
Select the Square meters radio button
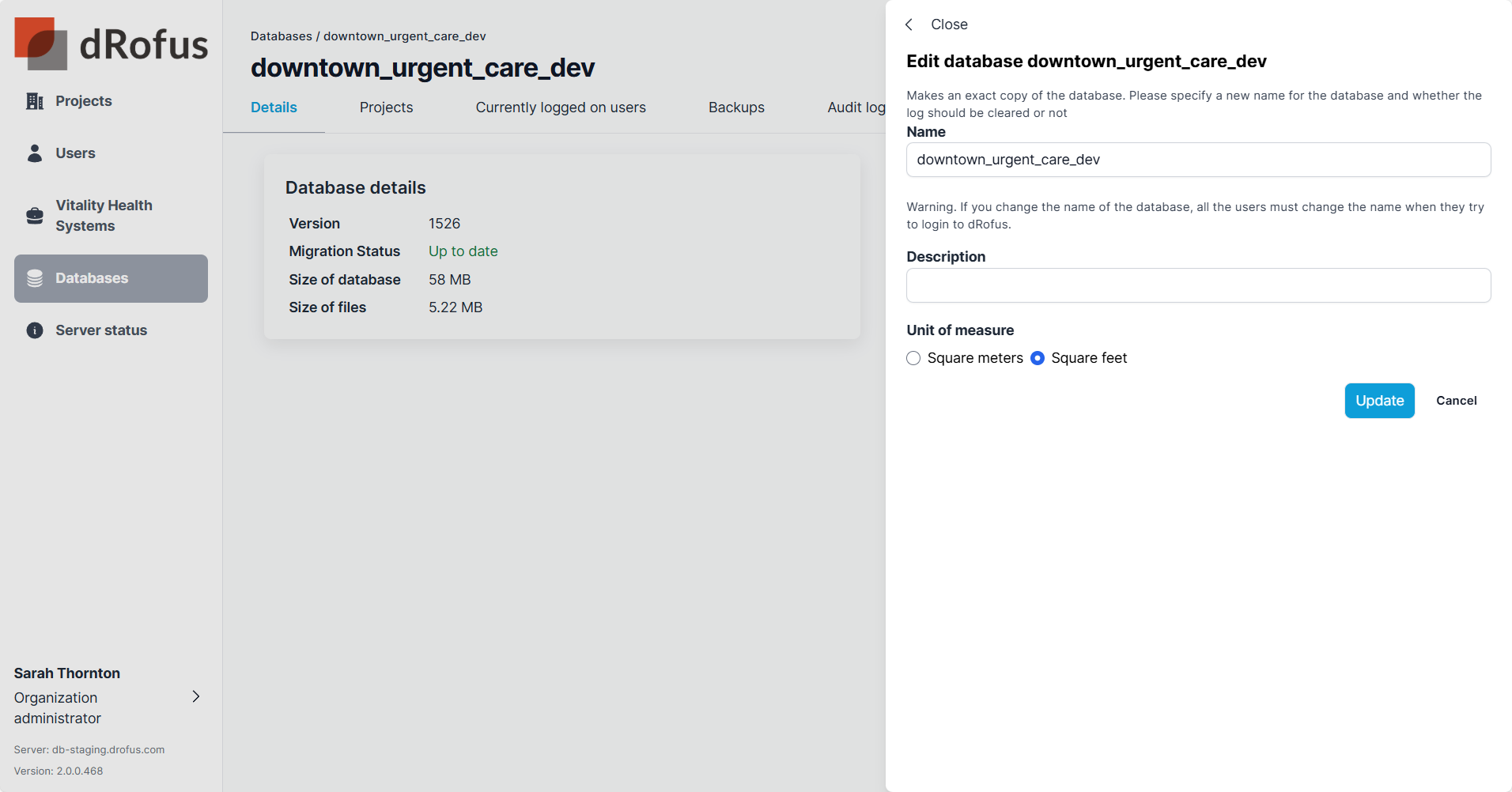tap(913, 358)
